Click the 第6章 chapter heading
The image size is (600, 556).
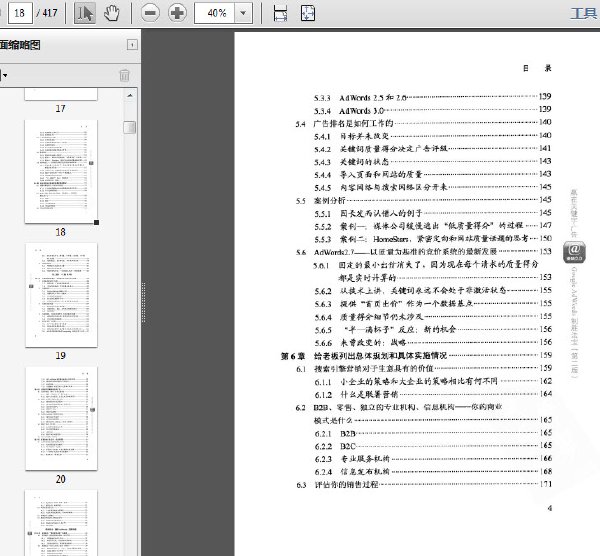[x=416, y=356]
